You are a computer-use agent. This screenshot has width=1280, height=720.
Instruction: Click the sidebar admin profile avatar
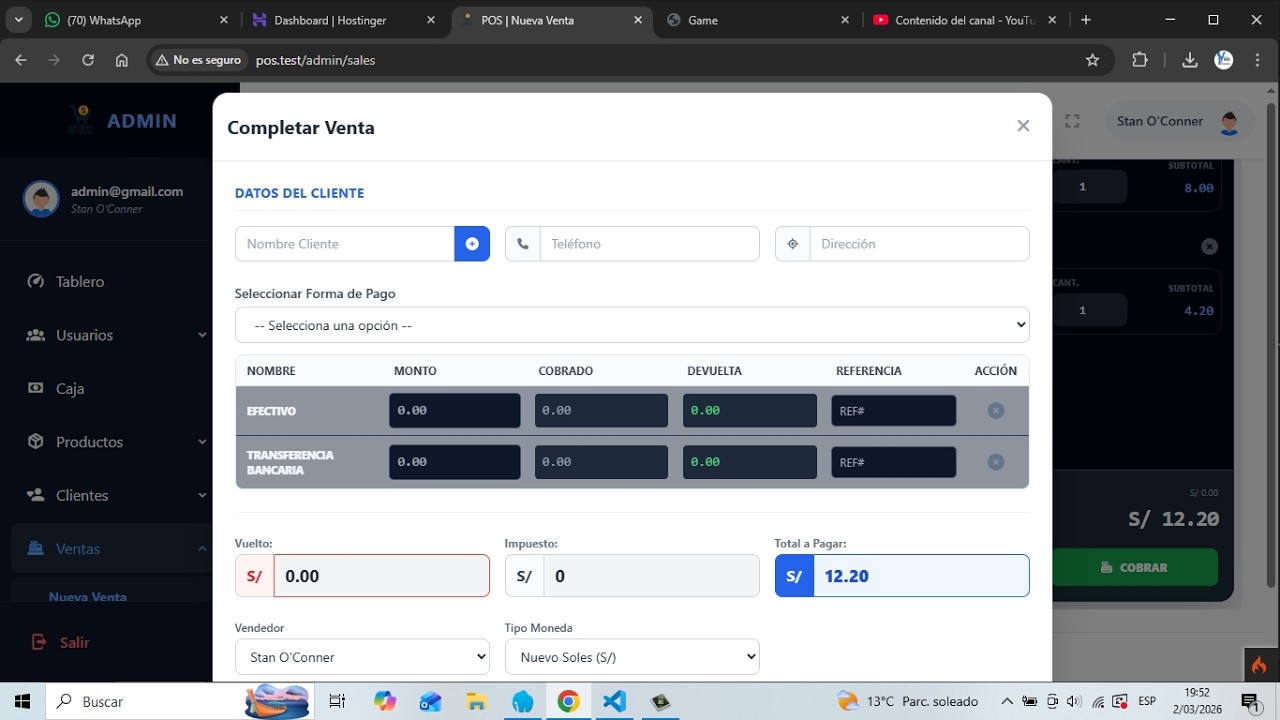pos(41,199)
